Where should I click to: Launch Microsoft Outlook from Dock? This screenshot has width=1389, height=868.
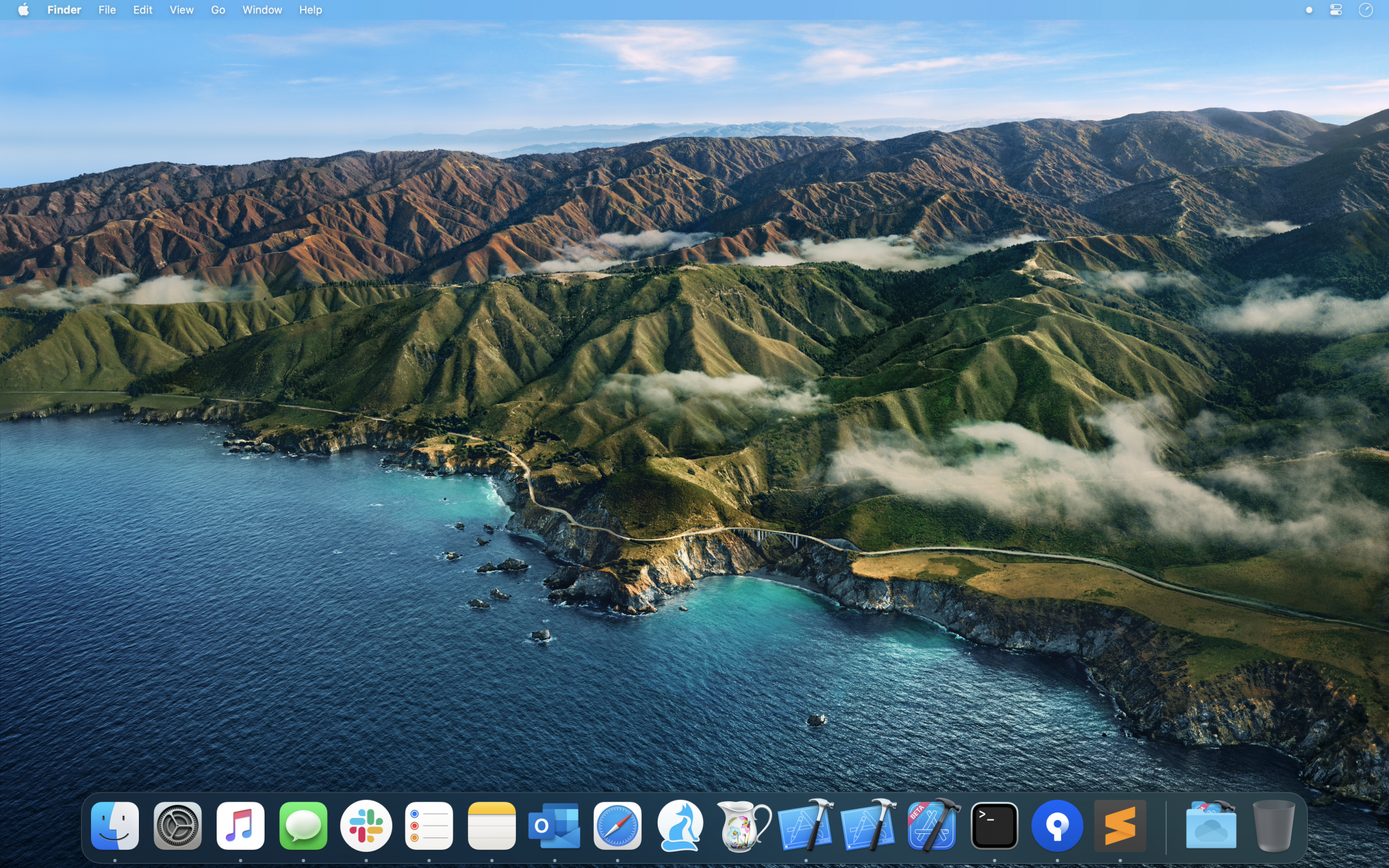[554, 826]
